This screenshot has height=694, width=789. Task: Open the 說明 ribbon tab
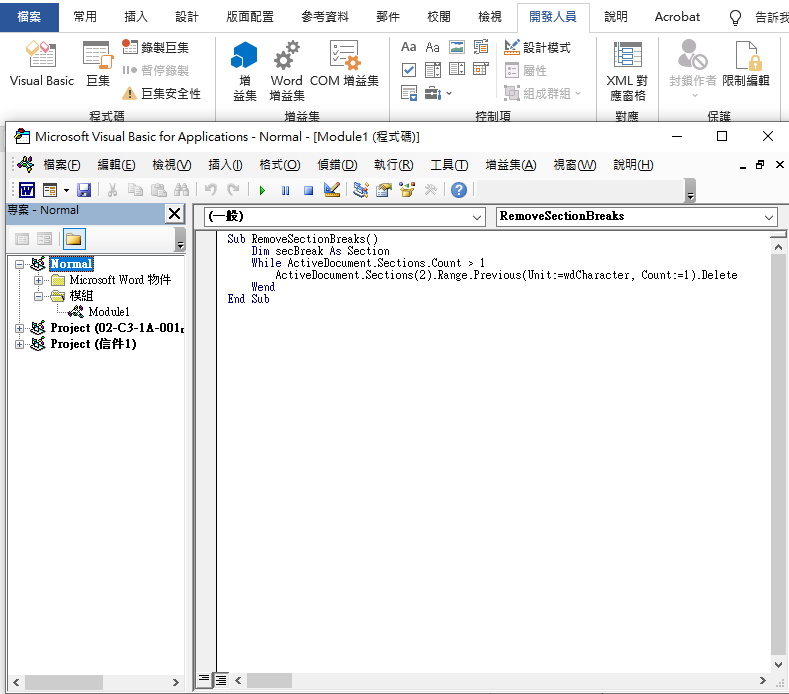[615, 17]
